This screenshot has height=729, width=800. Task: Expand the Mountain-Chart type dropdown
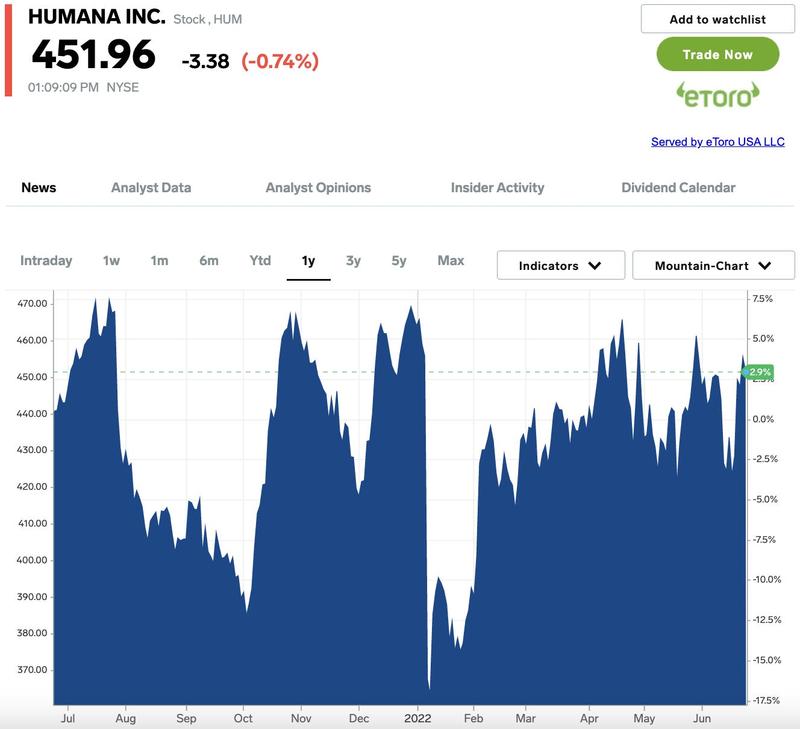713,266
